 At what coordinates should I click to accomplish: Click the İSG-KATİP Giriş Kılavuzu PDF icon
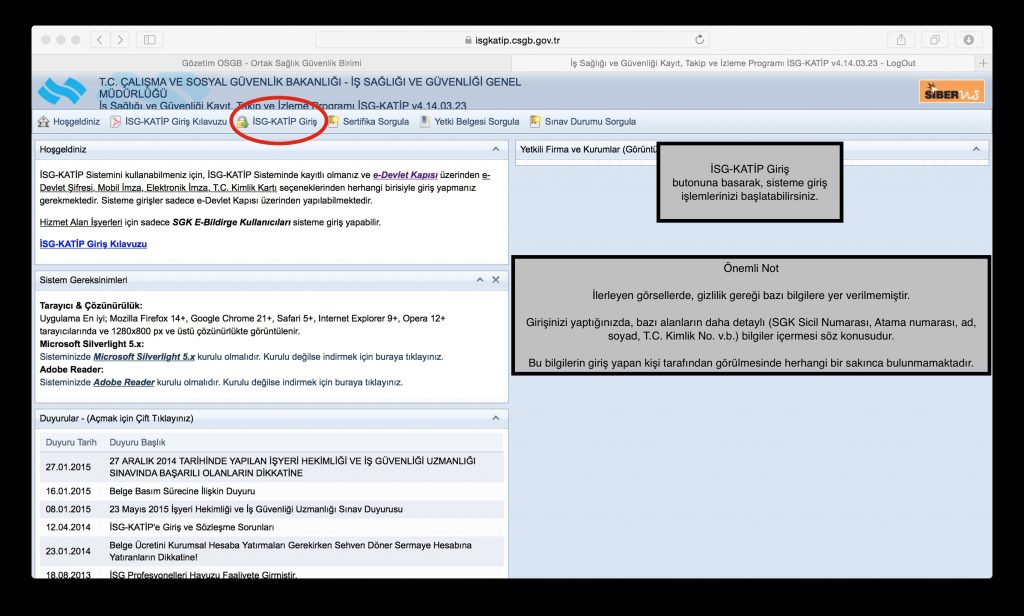[x=116, y=122]
